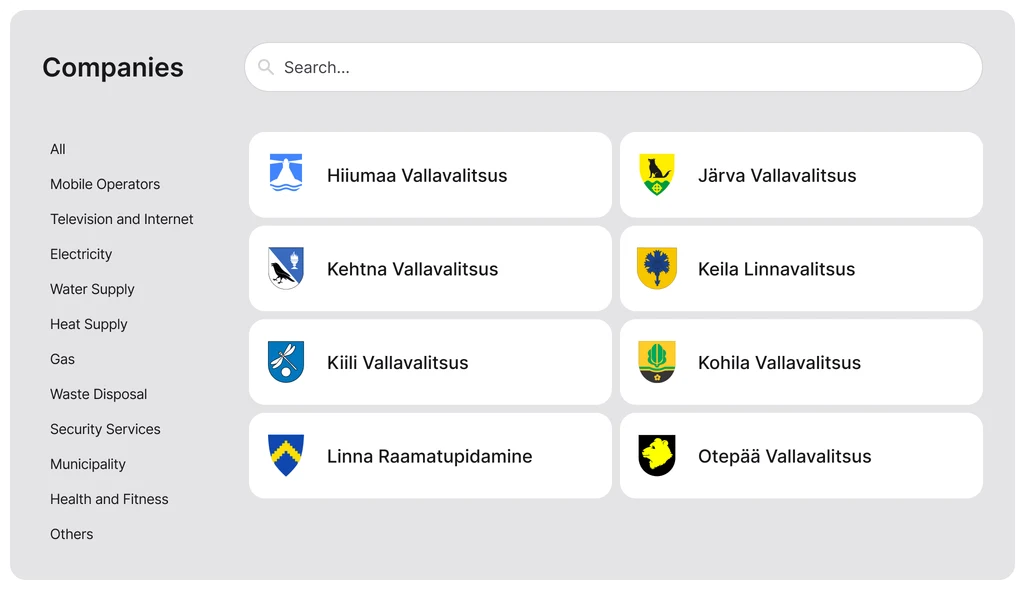Click the Linna Raamatupidamine blue shield icon
The height and width of the screenshot is (590, 1025).
coord(285,455)
